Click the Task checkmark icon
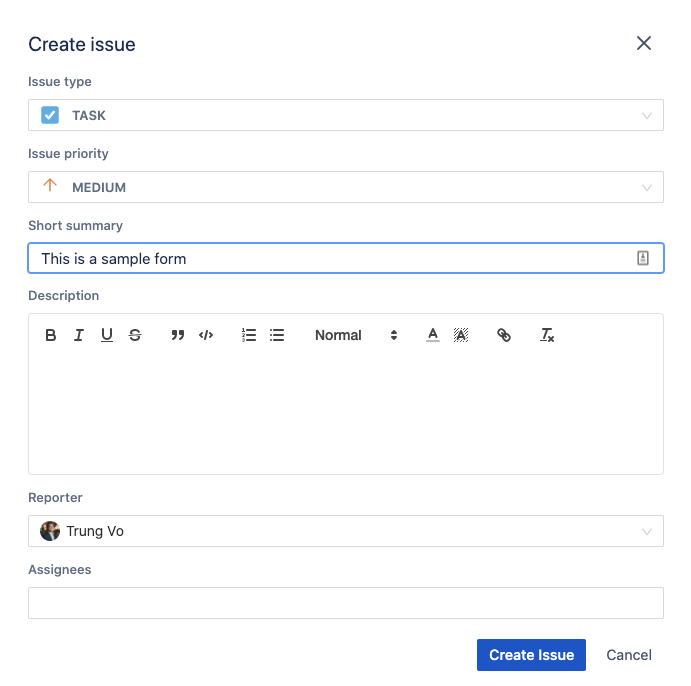 point(50,115)
